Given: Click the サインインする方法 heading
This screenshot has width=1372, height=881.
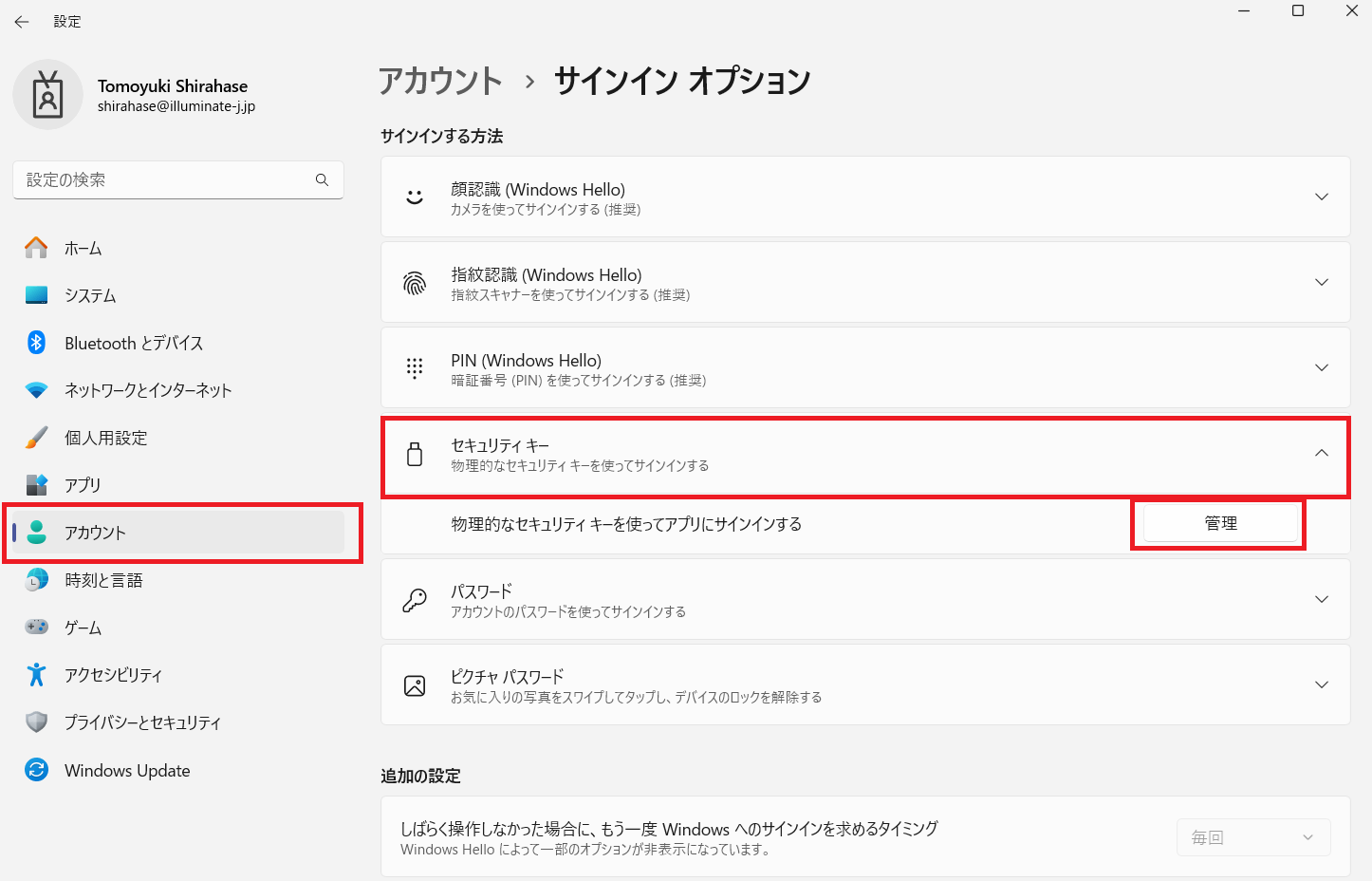Looking at the screenshot, I should [442, 136].
